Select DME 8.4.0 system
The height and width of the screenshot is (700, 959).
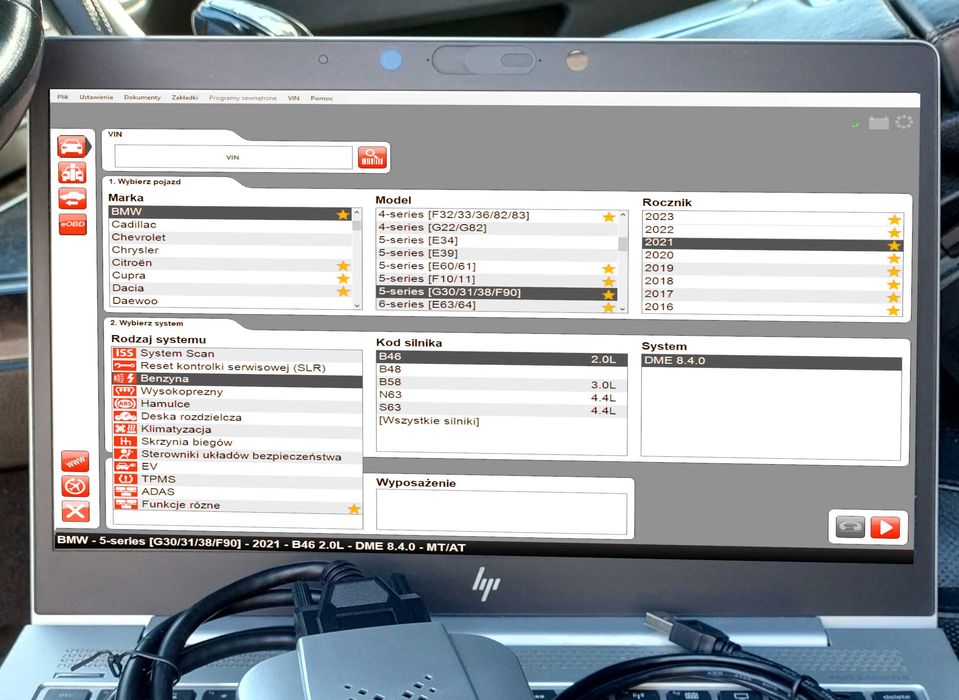coord(771,361)
